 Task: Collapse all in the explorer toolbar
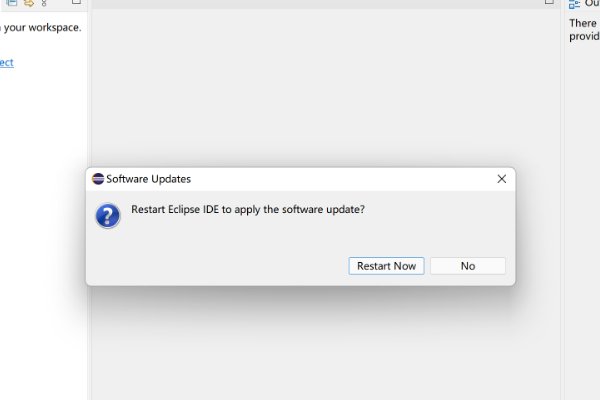click(12, 3)
